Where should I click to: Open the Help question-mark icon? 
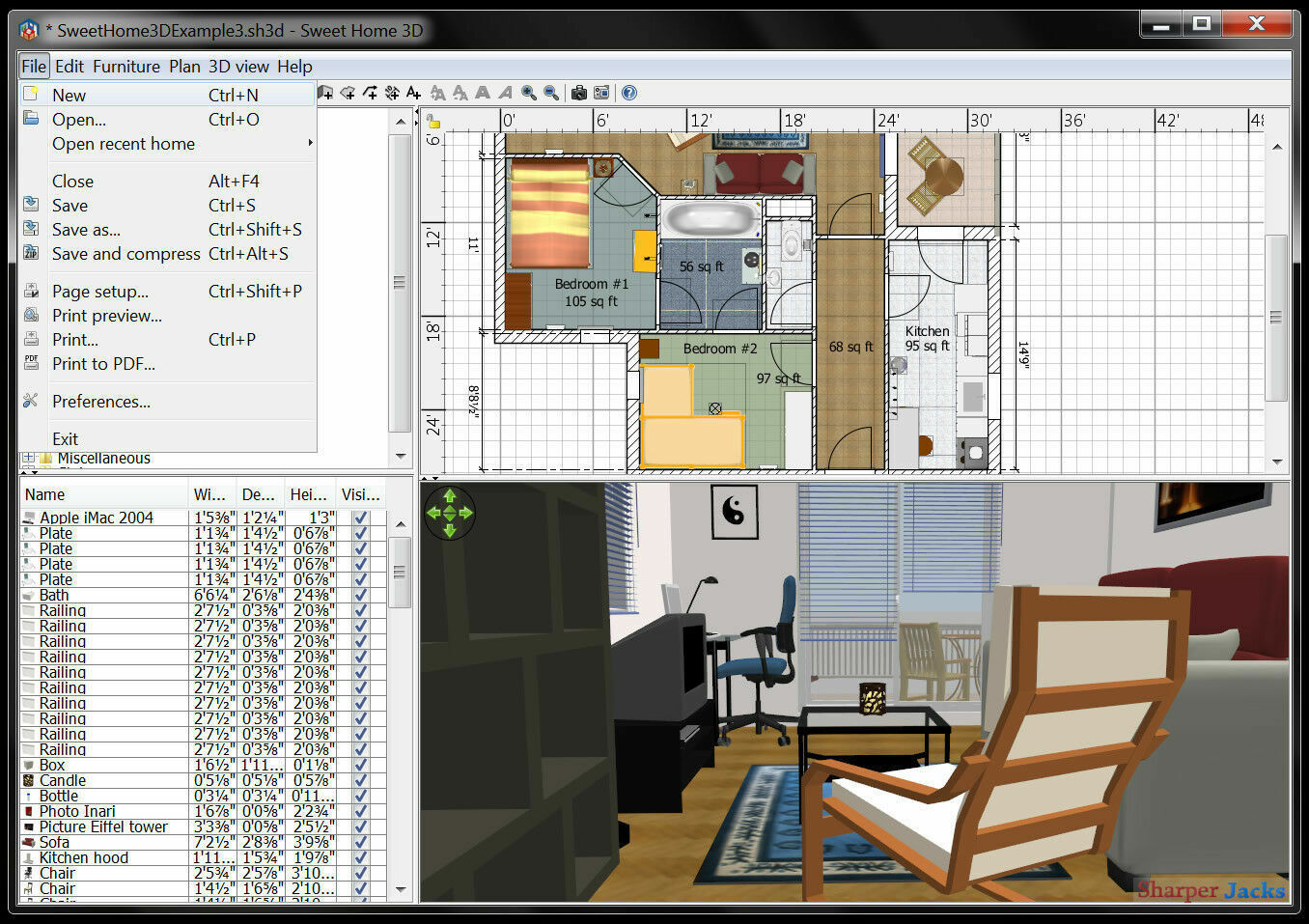point(629,93)
